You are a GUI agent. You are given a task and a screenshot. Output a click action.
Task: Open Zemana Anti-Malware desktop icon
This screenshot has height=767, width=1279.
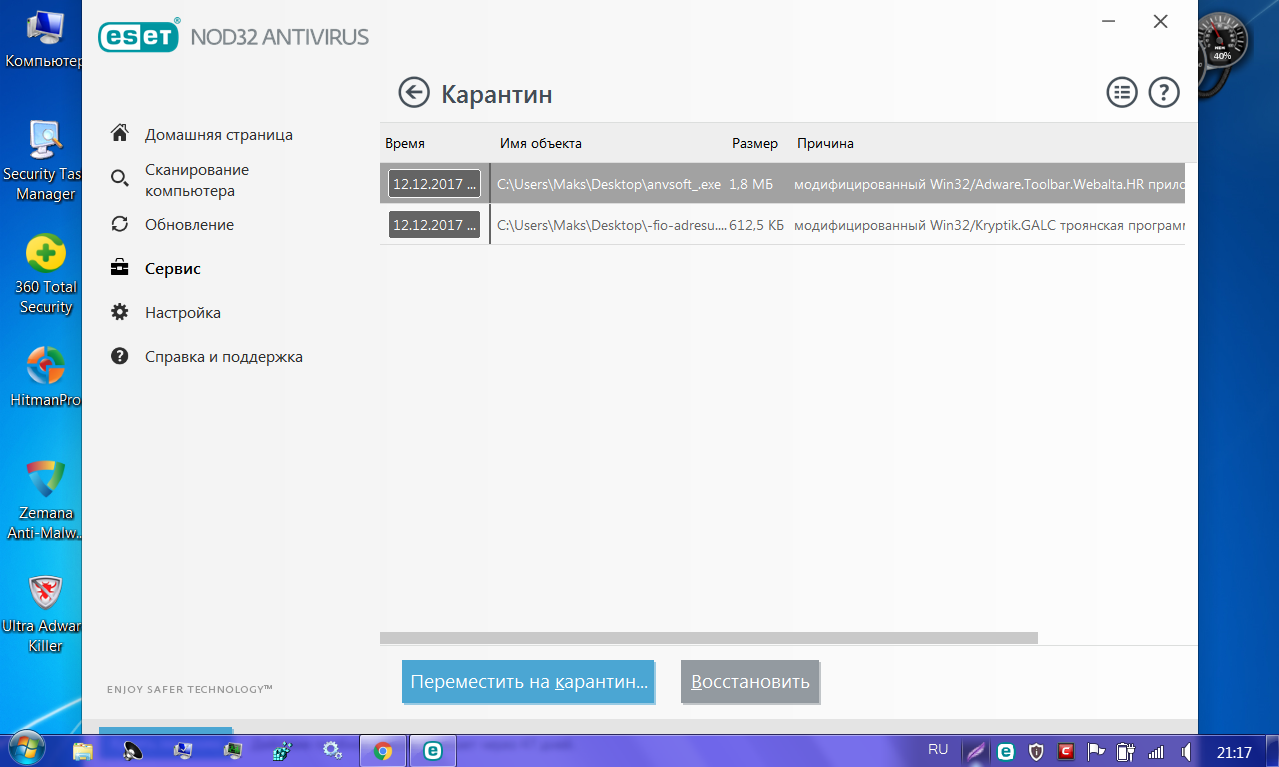[x=44, y=500]
